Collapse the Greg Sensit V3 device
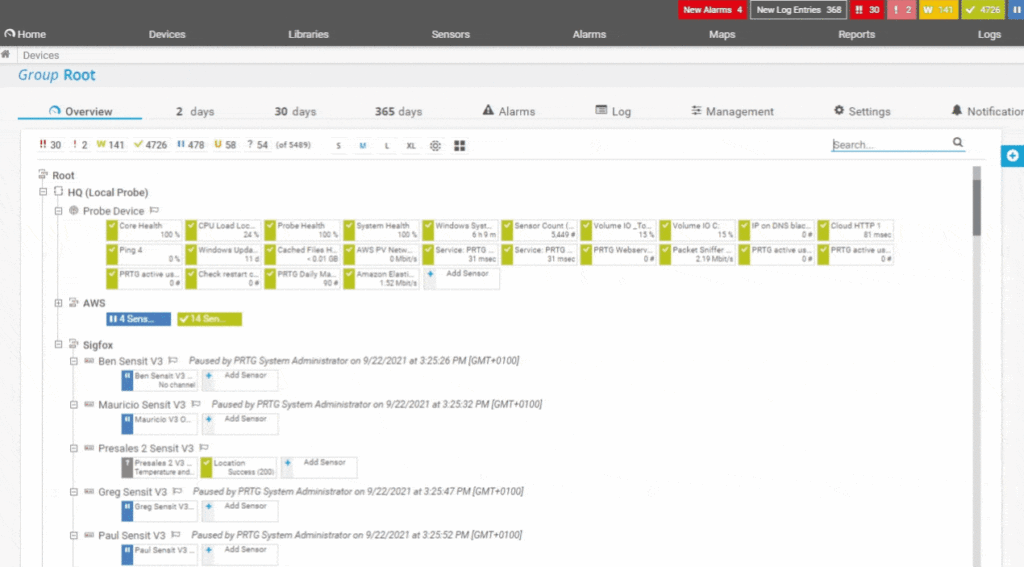The image size is (1024, 567). [x=74, y=492]
